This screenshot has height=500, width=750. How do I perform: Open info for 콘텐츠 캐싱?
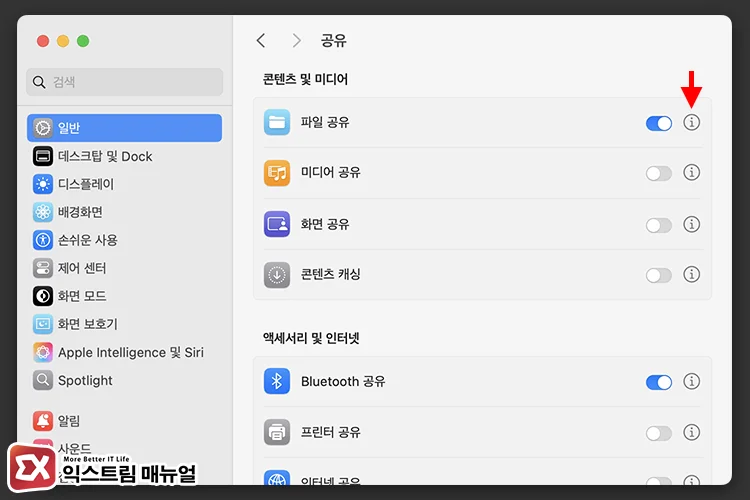click(691, 274)
